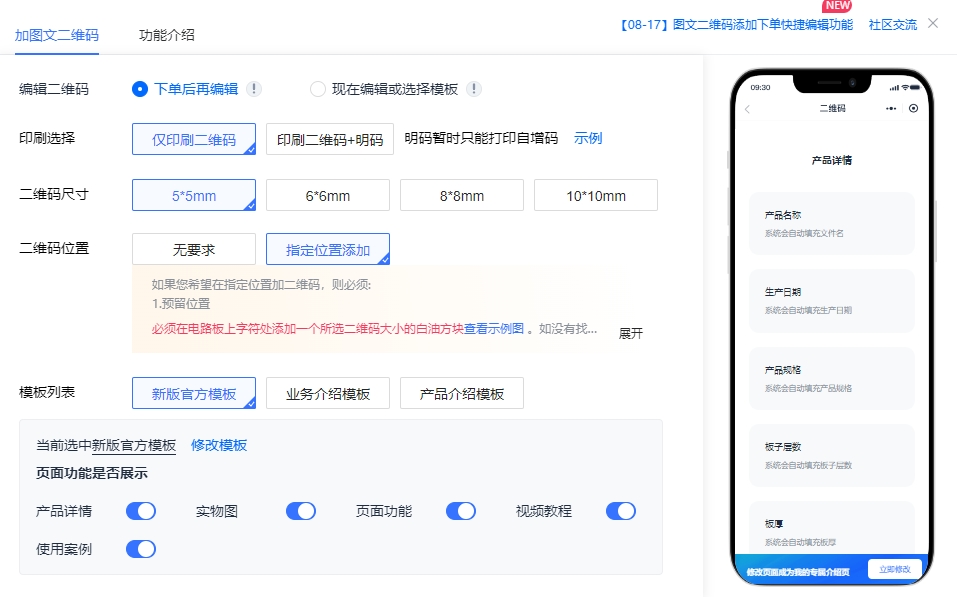Screen dimensions: 957x597
Task: Select 6*6mm QR code size
Action: 328,195
